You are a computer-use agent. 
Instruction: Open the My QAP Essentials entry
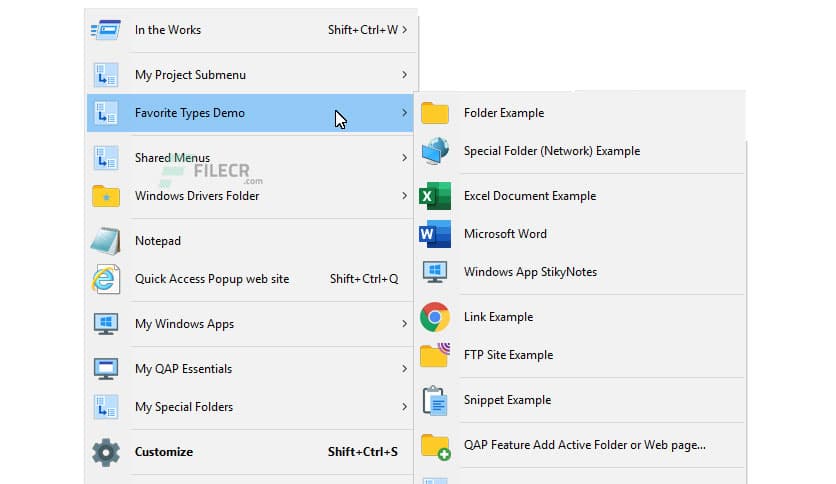(250, 368)
